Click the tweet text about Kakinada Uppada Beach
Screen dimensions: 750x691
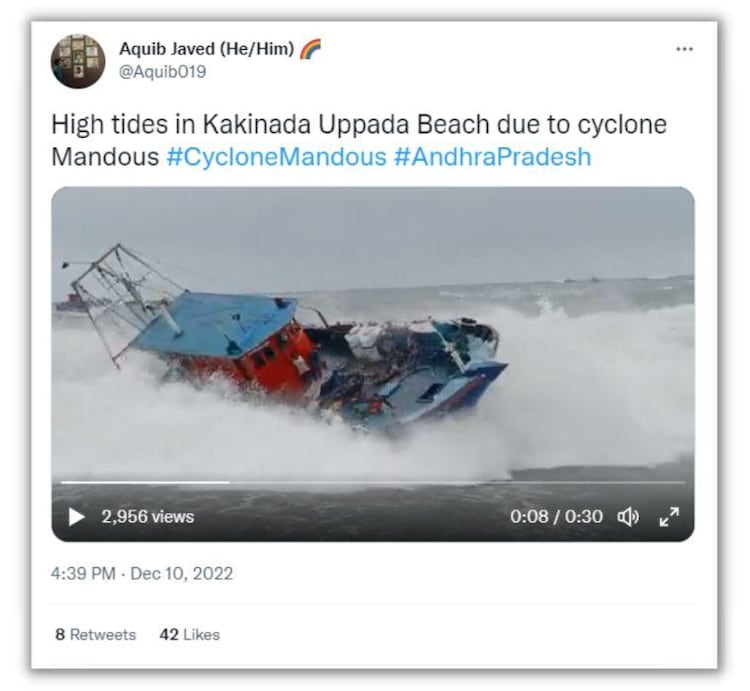[359, 140]
